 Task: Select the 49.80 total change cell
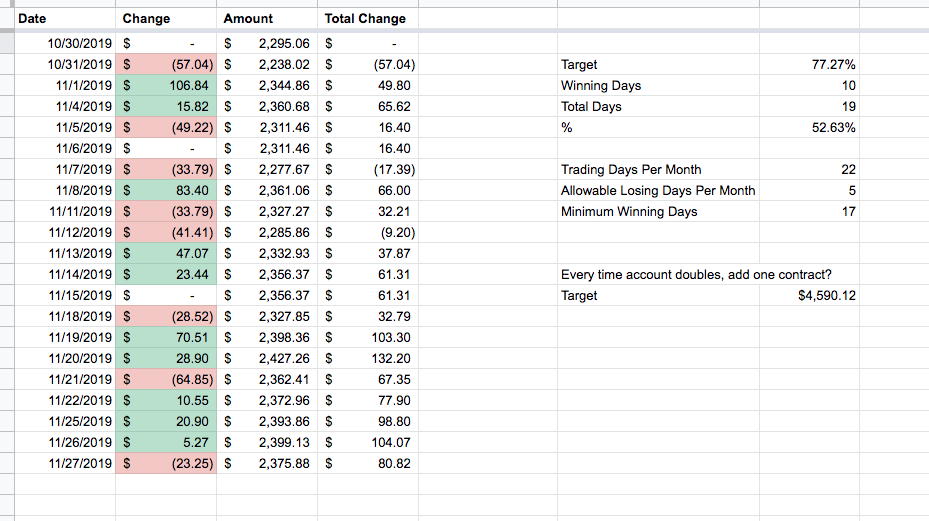pos(368,85)
